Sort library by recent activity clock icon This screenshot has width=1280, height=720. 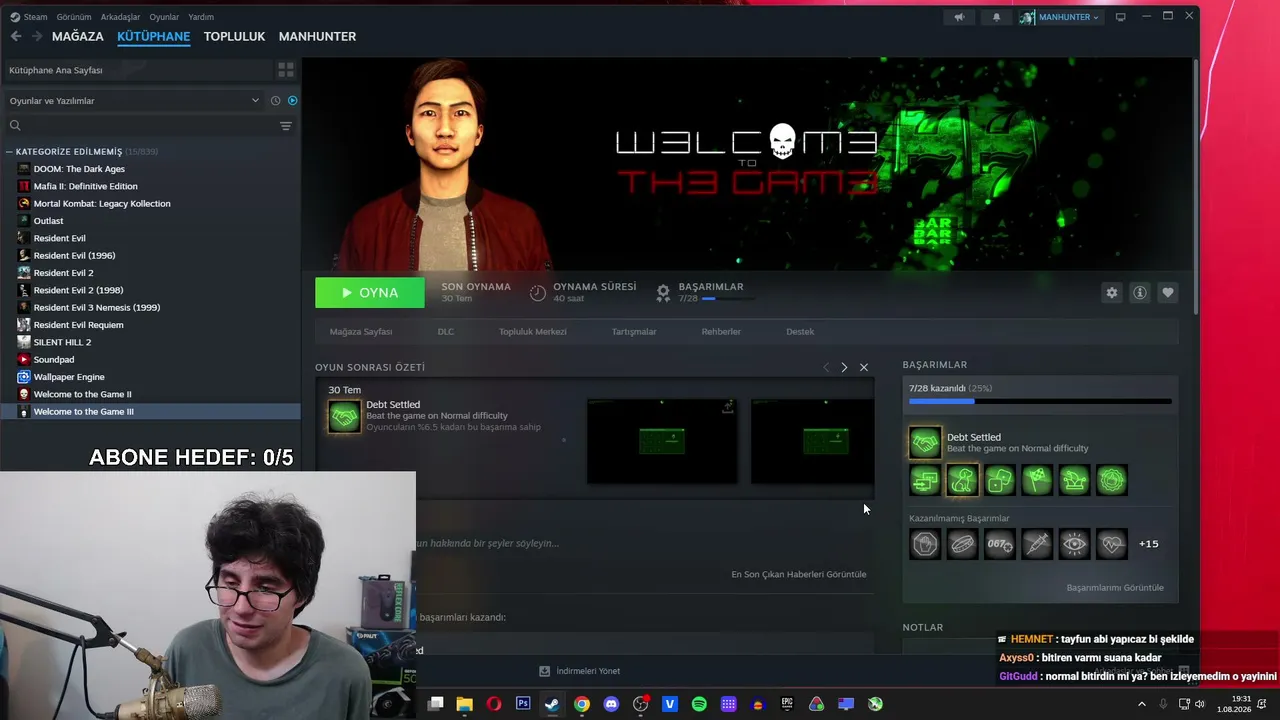(x=275, y=101)
